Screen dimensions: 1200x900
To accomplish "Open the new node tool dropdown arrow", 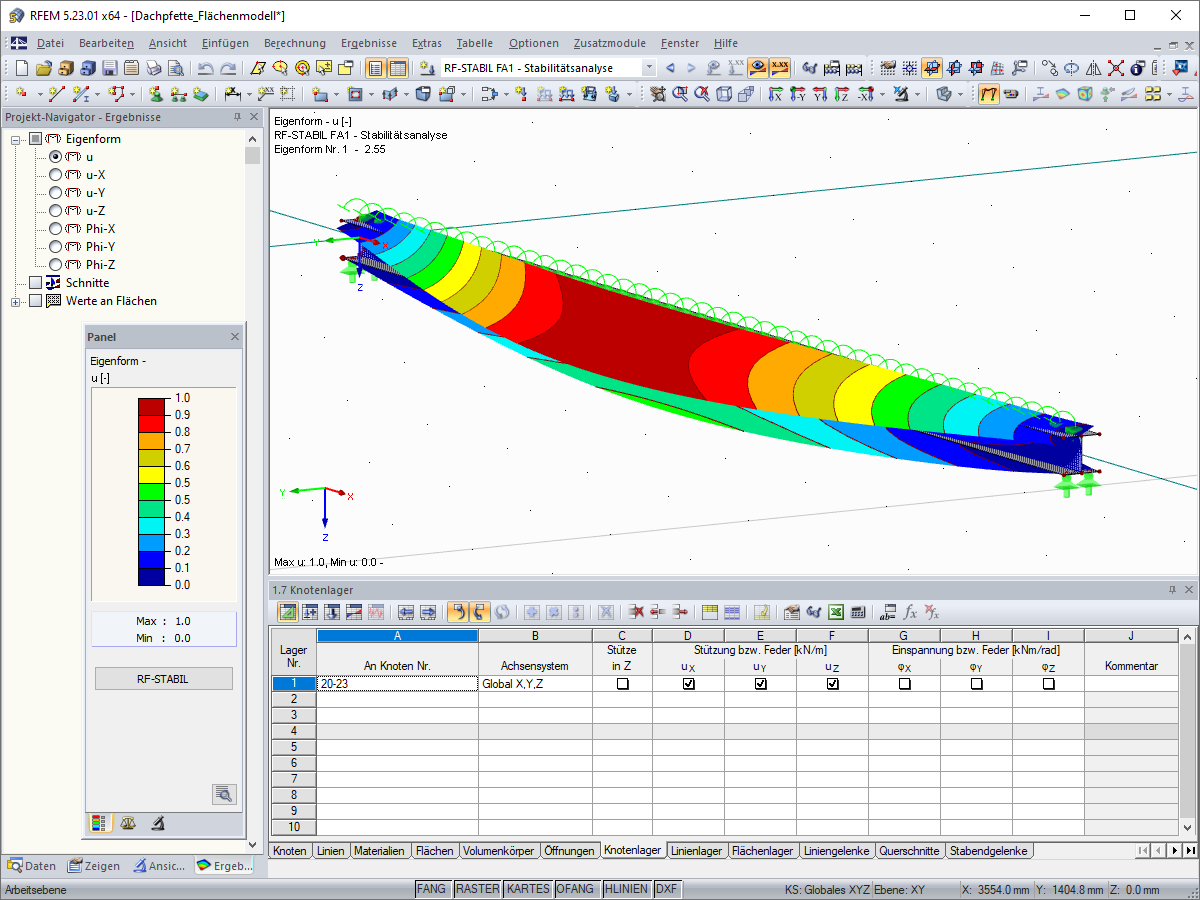I will tap(39, 94).
